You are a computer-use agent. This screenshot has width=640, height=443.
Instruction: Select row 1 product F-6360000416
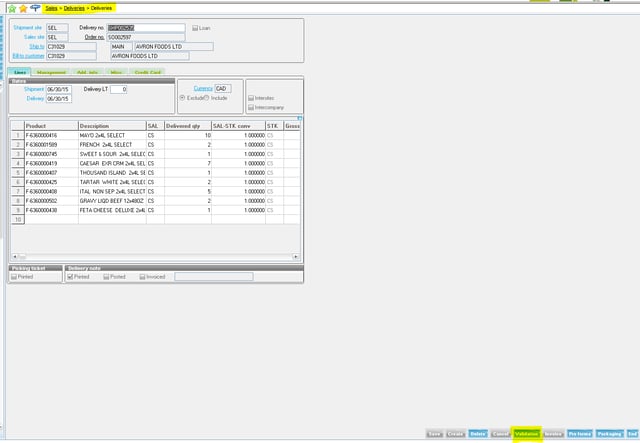tap(51, 135)
